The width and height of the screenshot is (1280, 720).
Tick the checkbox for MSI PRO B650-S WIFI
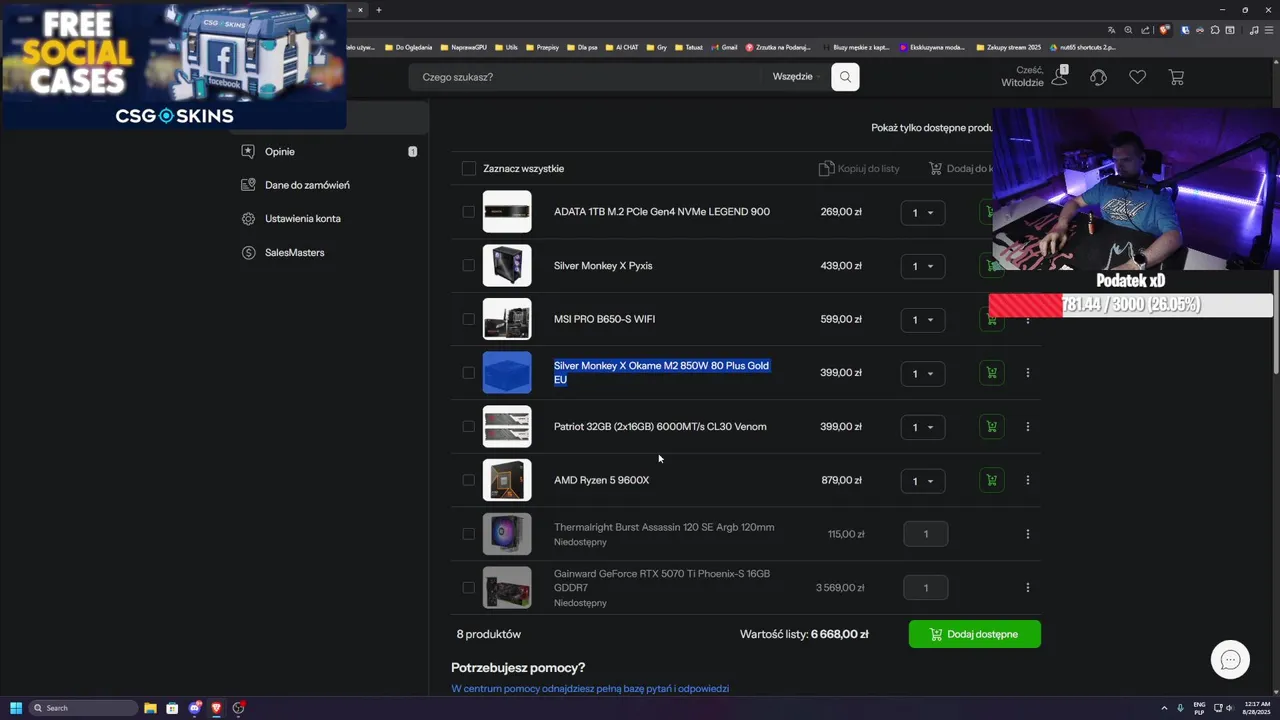click(x=469, y=319)
